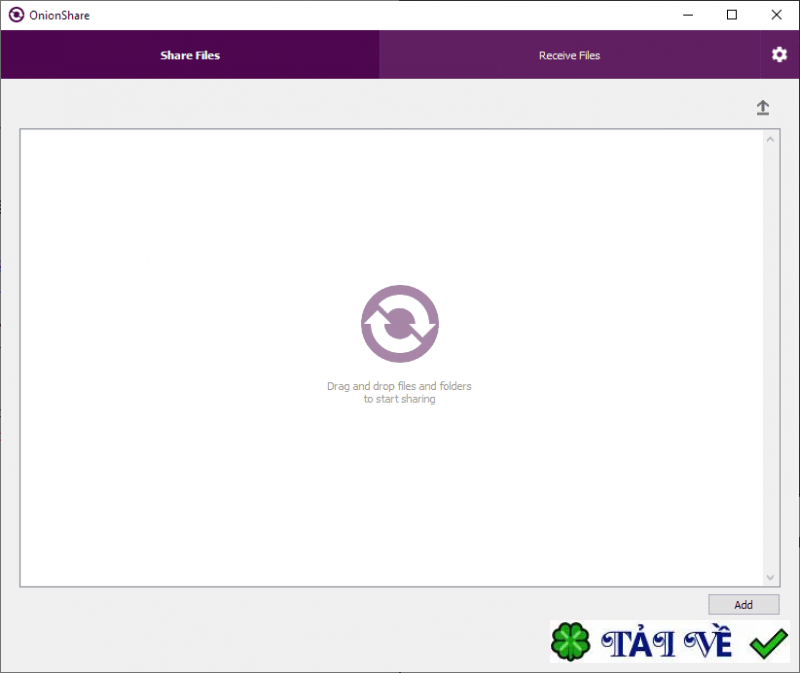Click the OnionShare title bar icon
The width and height of the screenshot is (800, 673).
click(x=16, y=15)
